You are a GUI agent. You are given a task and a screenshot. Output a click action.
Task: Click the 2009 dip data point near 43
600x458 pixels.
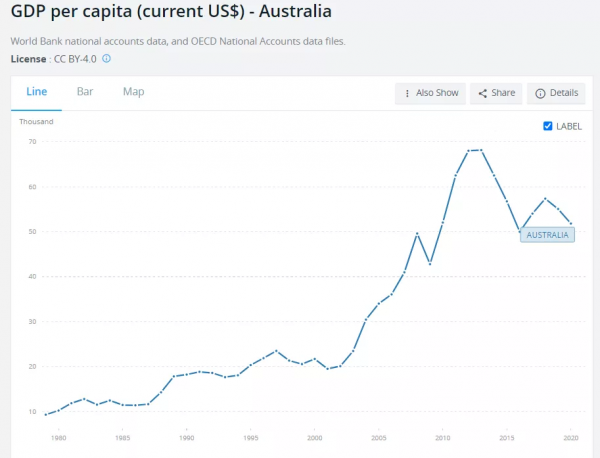pyautogui.click(x=430, y=264)
